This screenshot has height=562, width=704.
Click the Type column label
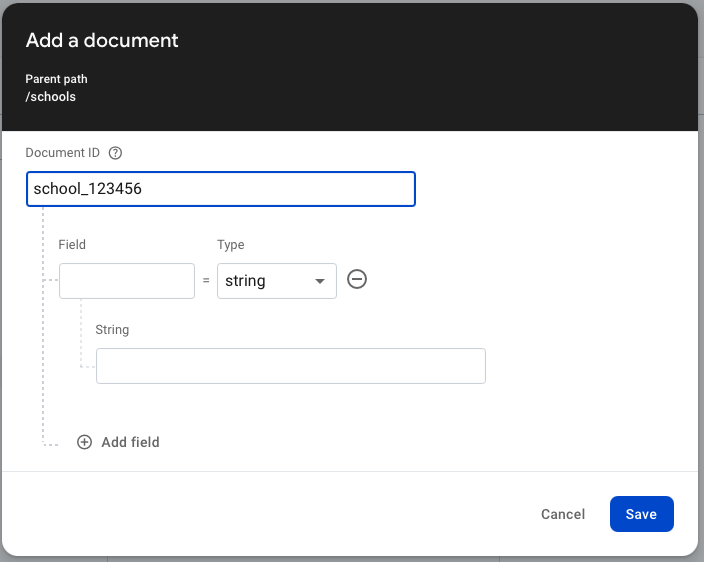(231, 245)
